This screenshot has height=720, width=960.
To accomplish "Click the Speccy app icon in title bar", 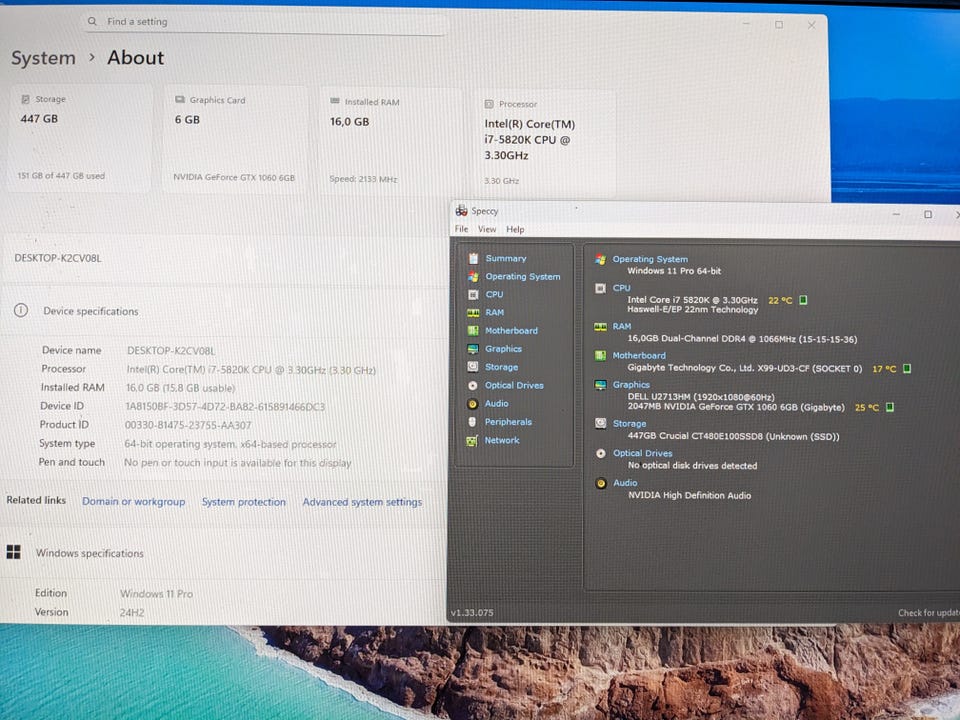I will 461,211.
